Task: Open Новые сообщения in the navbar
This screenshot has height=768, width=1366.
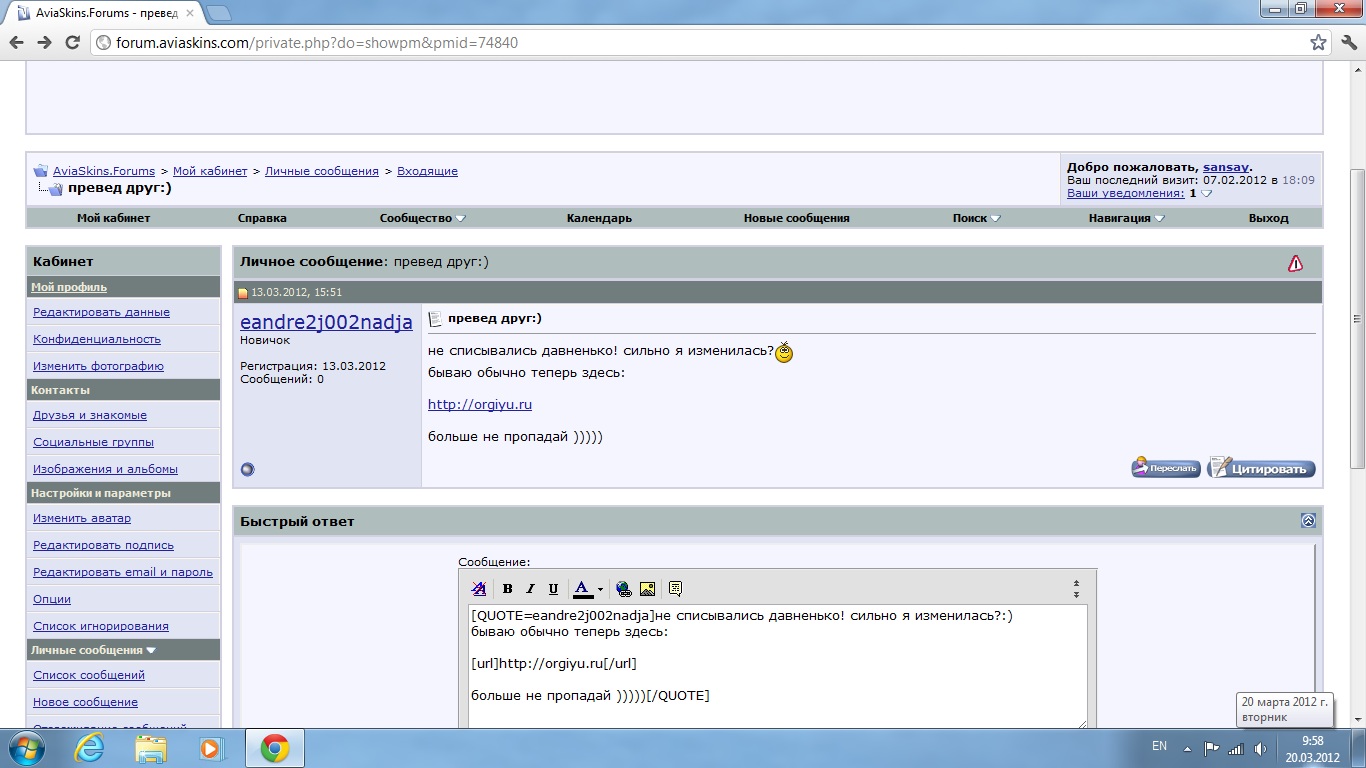Action: 797,218
